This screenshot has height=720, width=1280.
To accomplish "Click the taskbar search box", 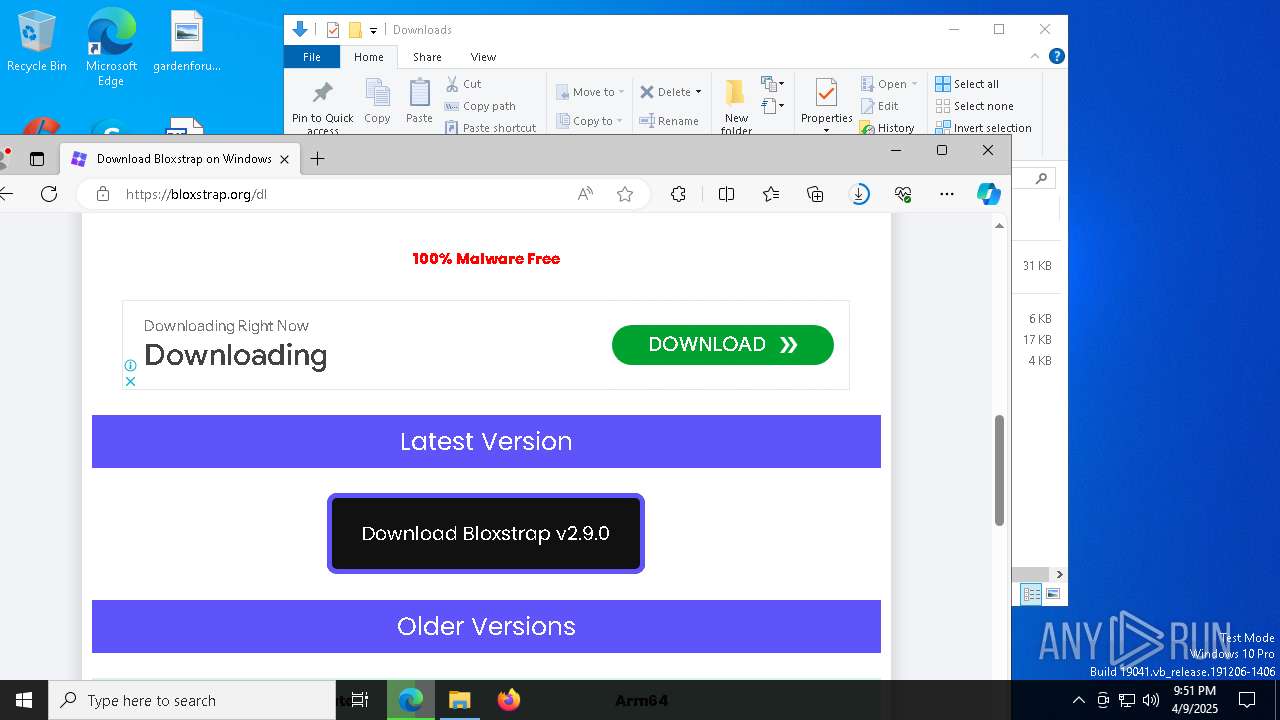I will pos(192,700).
